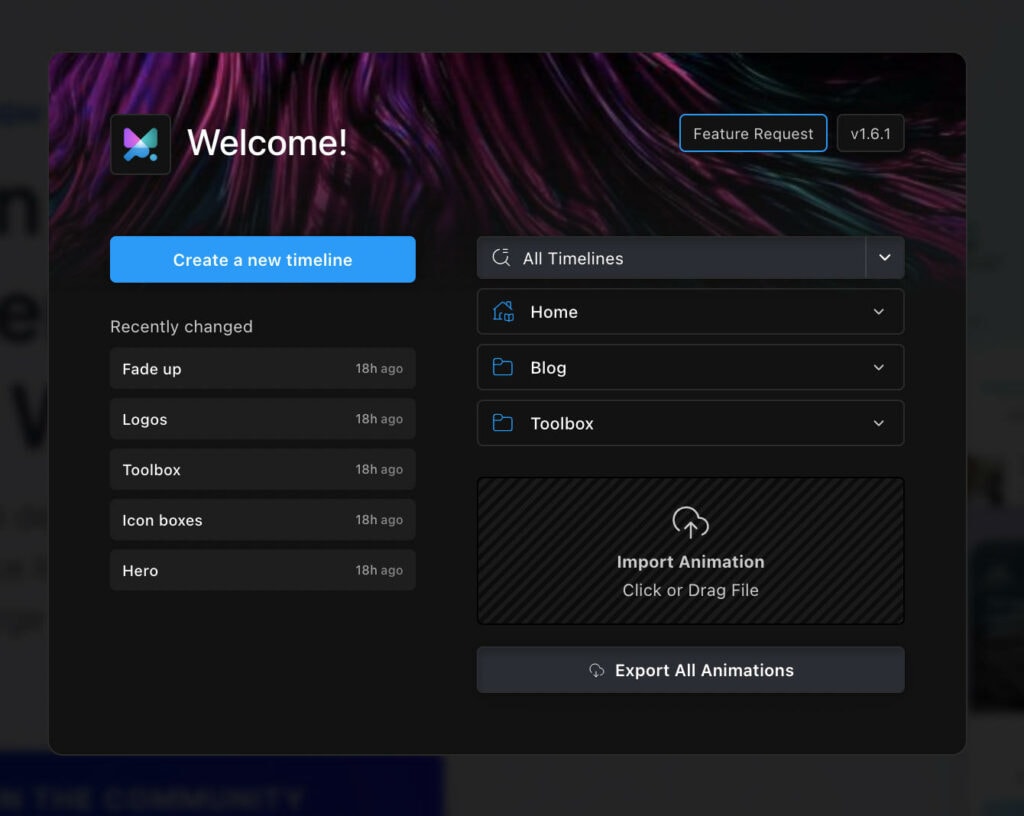The height and width of the screenshot is (816, 1024).
Task: Click the folder icon beside Toolbox
Action: tap(502, 423)
